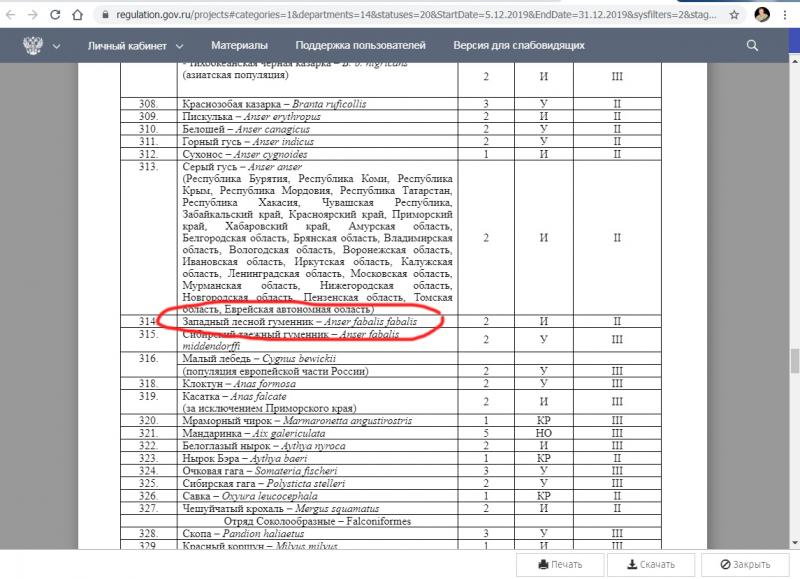Screen dimensions: 800x579
Task: Click the status КР in the Савка row
Action: (544, 496)
